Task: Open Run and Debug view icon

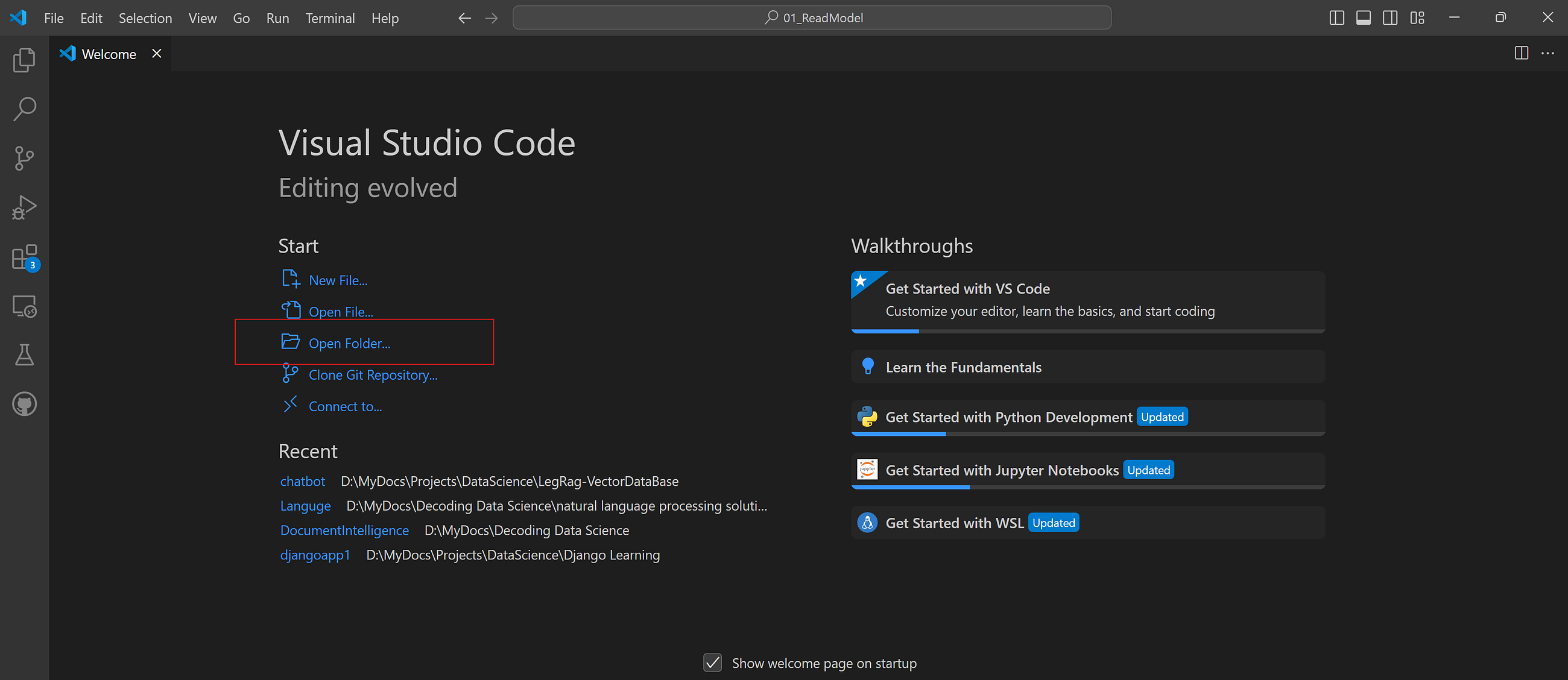Action: point(24,207)
